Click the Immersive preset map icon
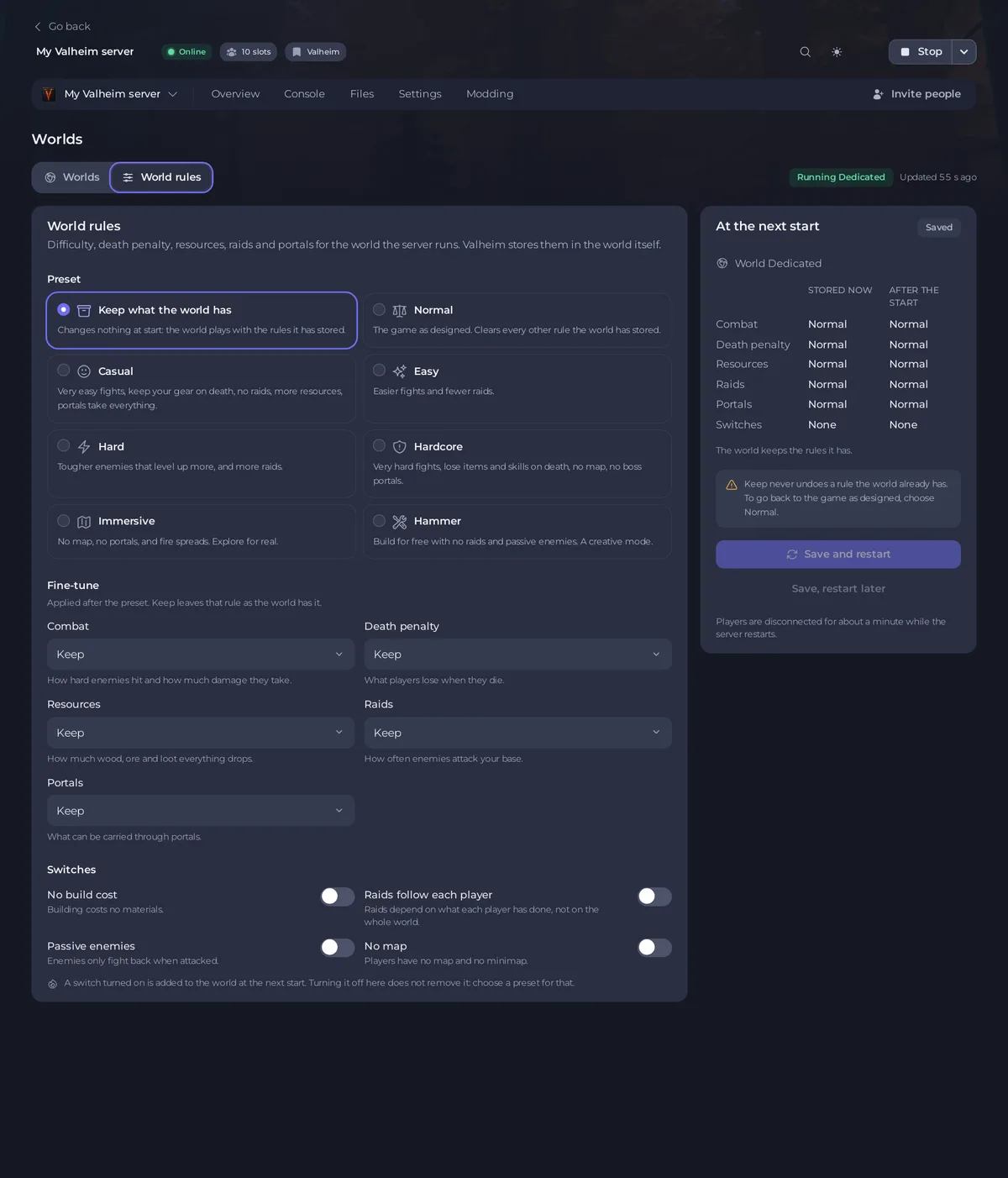This screenshot has width=1008, height=1178. click(x=84, y=522)
